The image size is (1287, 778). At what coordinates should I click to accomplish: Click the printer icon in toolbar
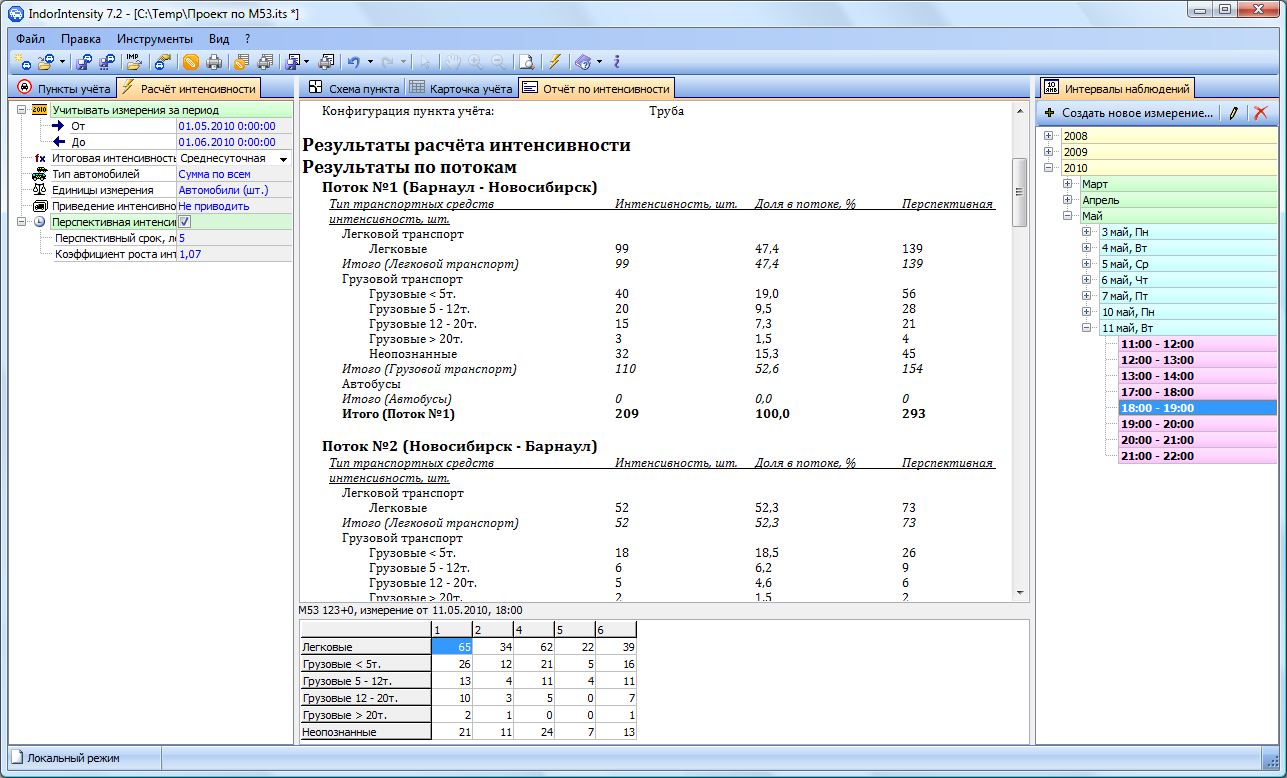tap(214, 62)
